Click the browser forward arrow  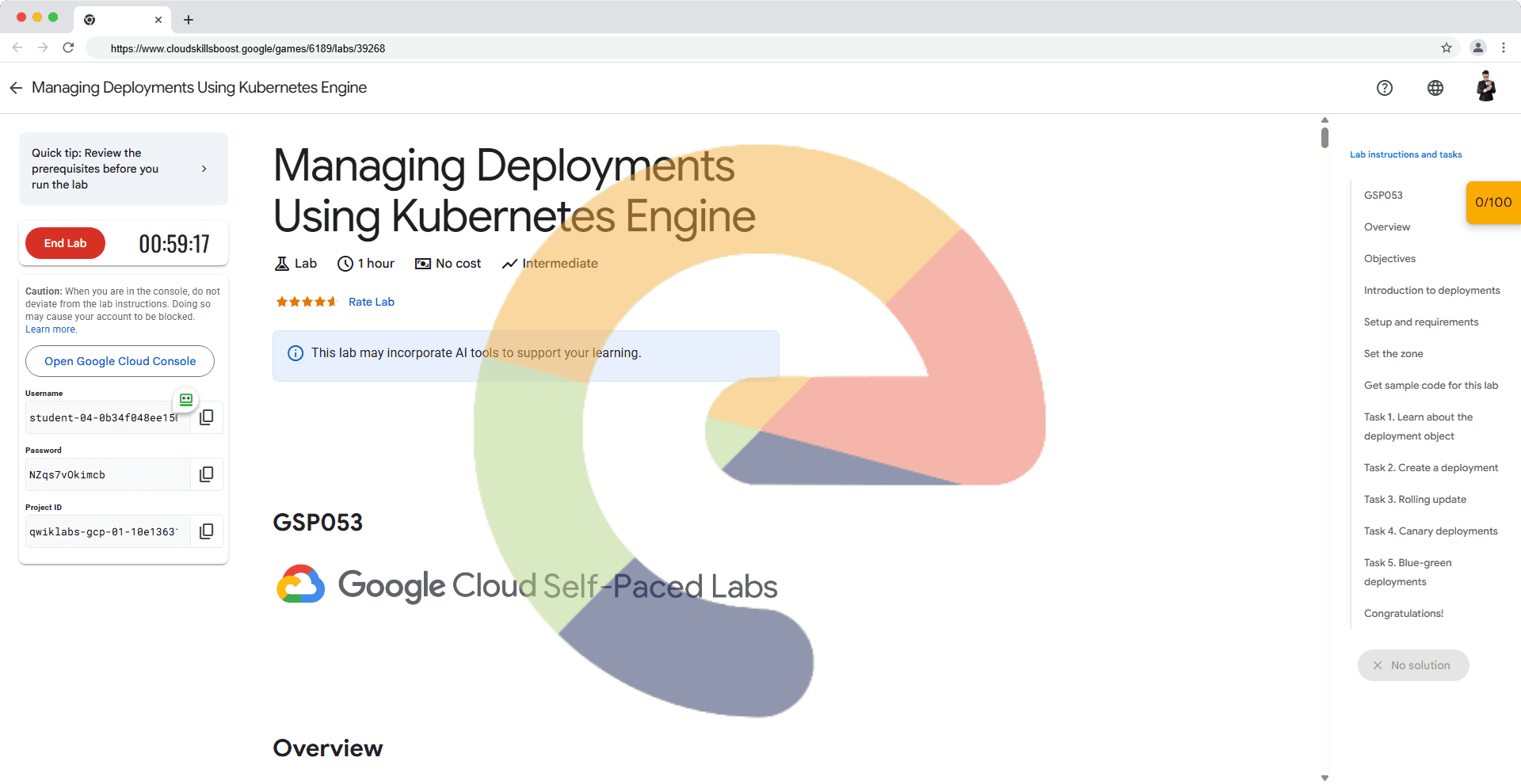coord(43,48)
